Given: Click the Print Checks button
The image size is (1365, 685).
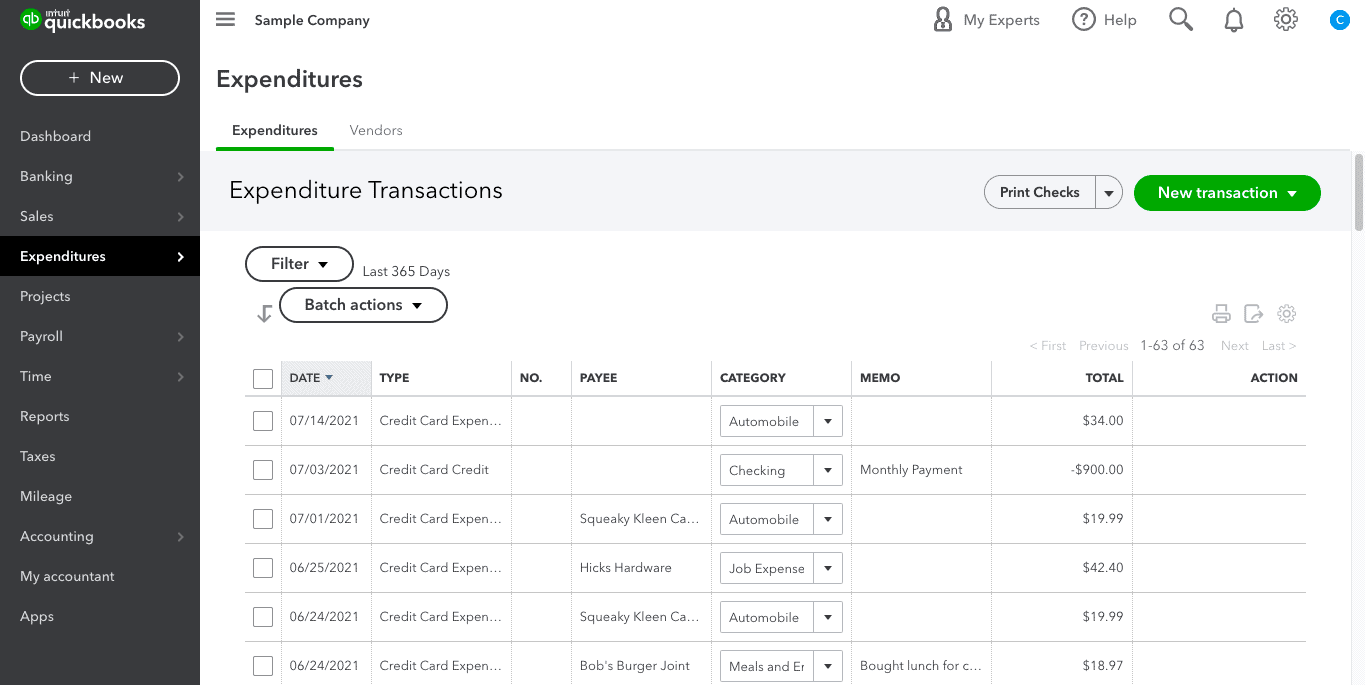Looking at the screenshot, I should (x=1040, y=192).
